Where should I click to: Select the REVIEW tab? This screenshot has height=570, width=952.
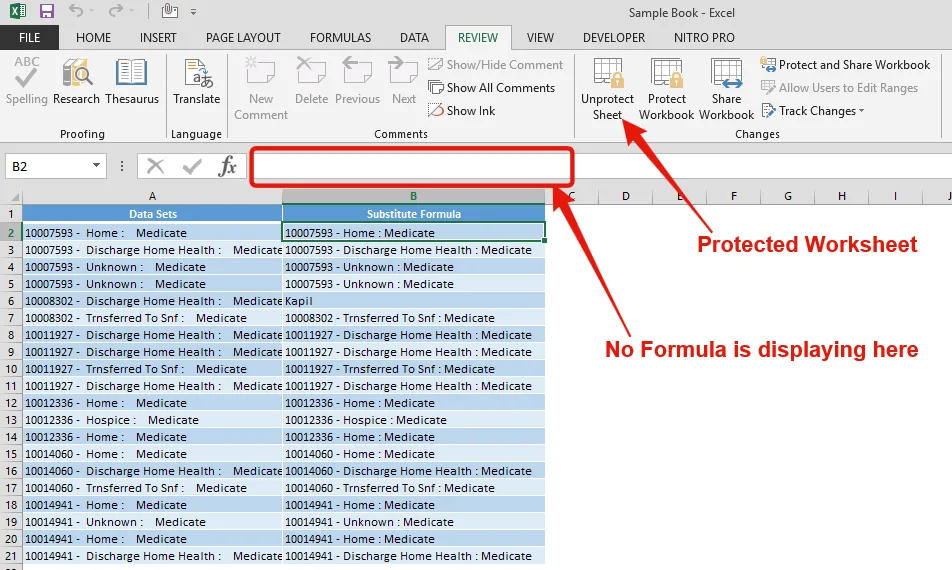[x=478, y=38]
